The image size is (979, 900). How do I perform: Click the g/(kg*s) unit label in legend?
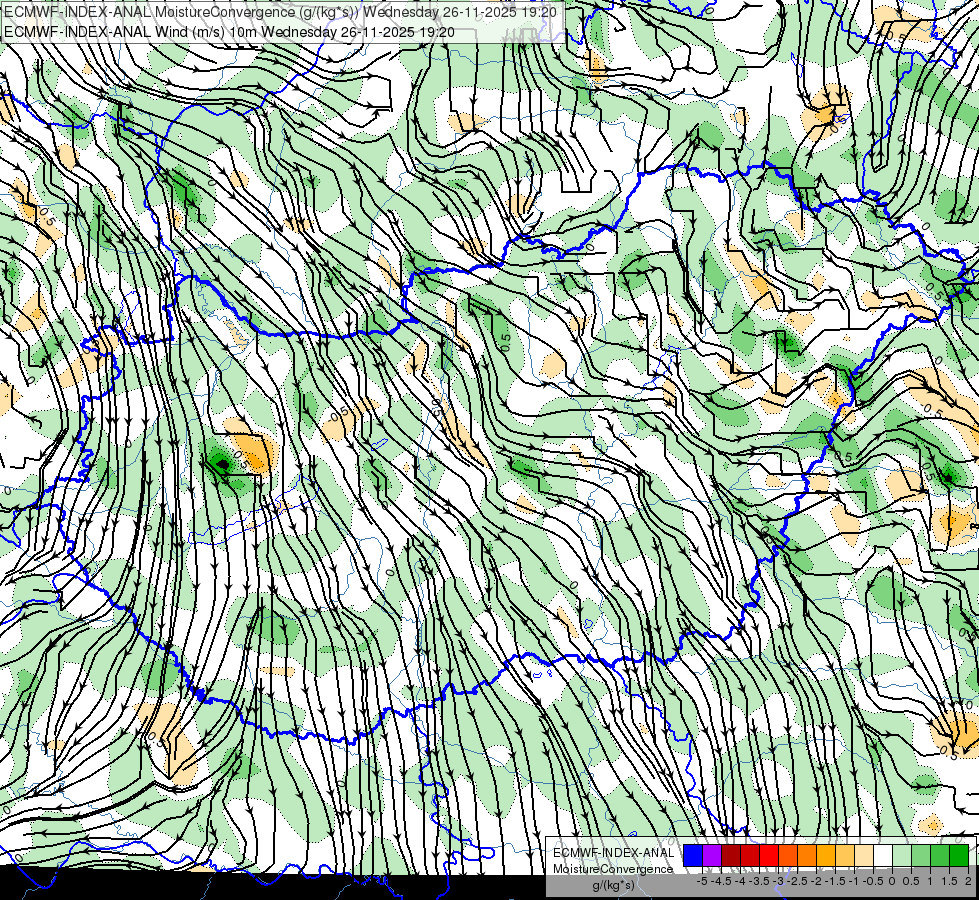click(613, 885)
